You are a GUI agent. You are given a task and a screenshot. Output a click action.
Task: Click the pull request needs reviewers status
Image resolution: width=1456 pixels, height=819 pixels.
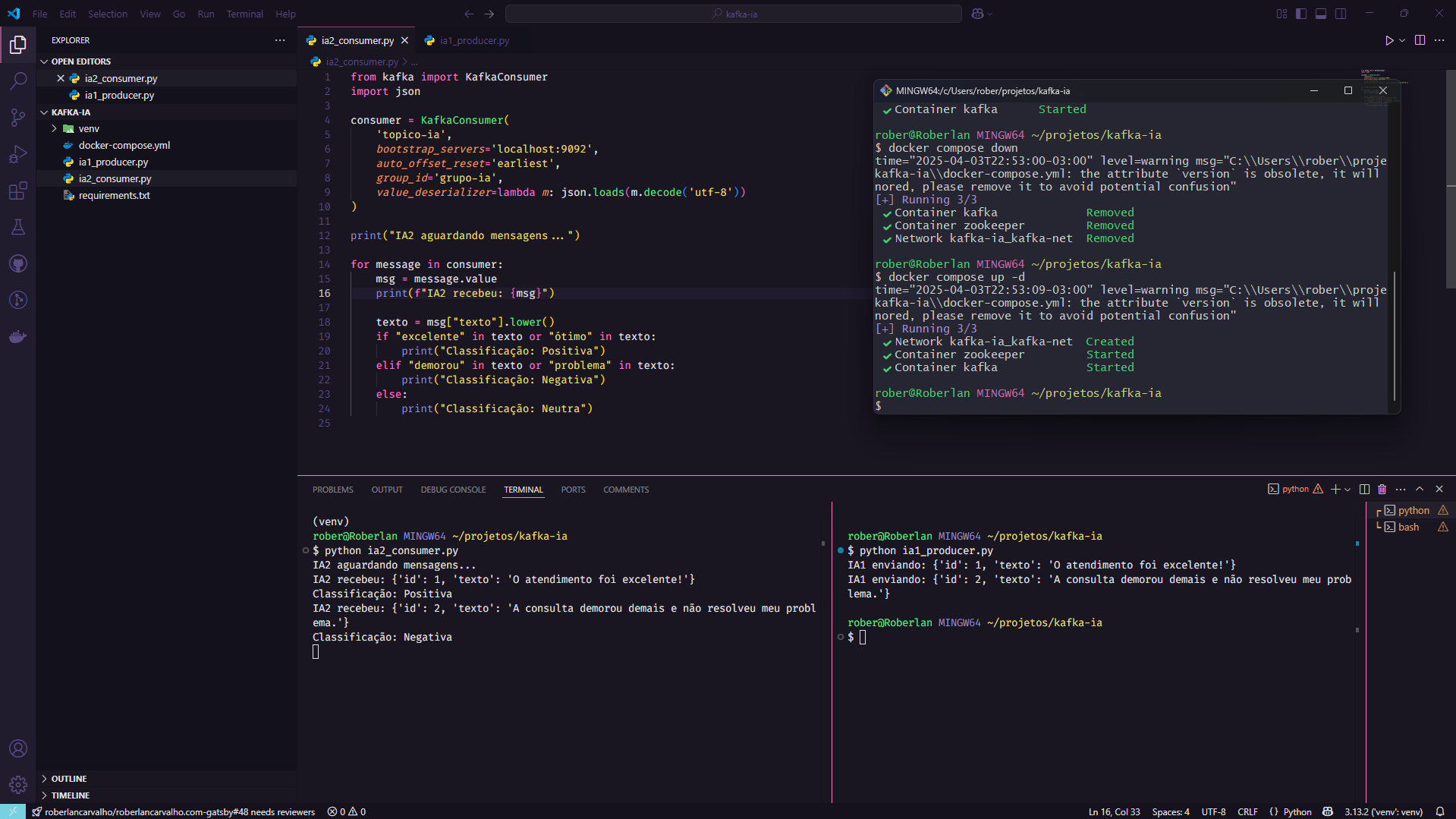click(174, 811)
